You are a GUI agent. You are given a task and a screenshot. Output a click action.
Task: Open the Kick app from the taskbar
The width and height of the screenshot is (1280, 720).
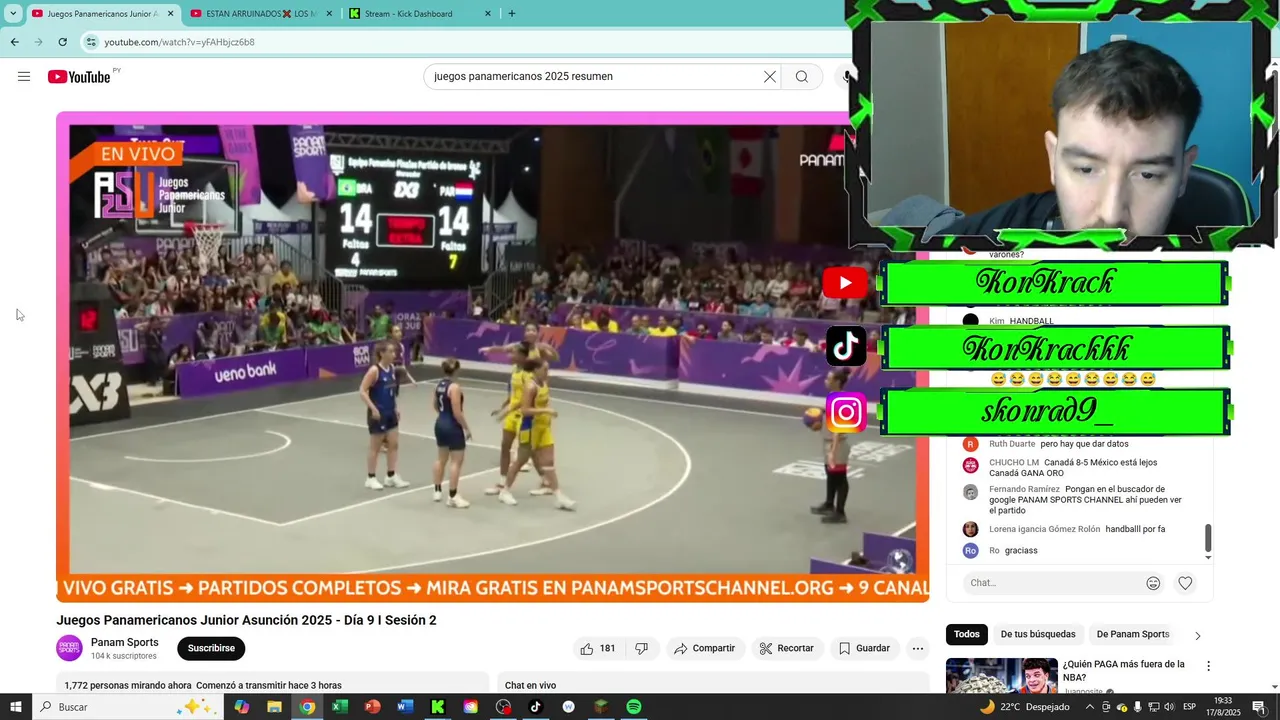[438, 707]
